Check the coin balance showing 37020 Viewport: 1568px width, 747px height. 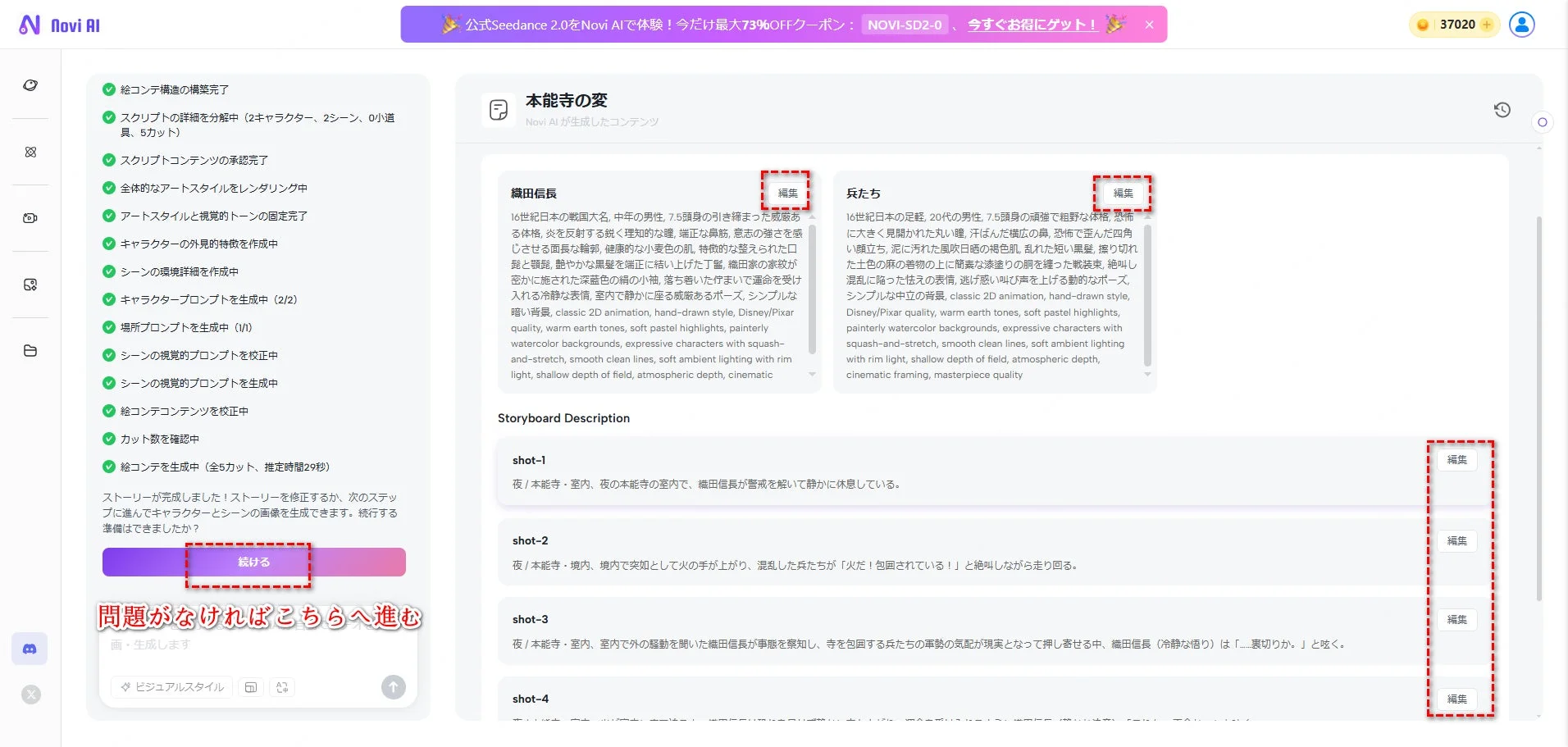tap(1453, 24)
